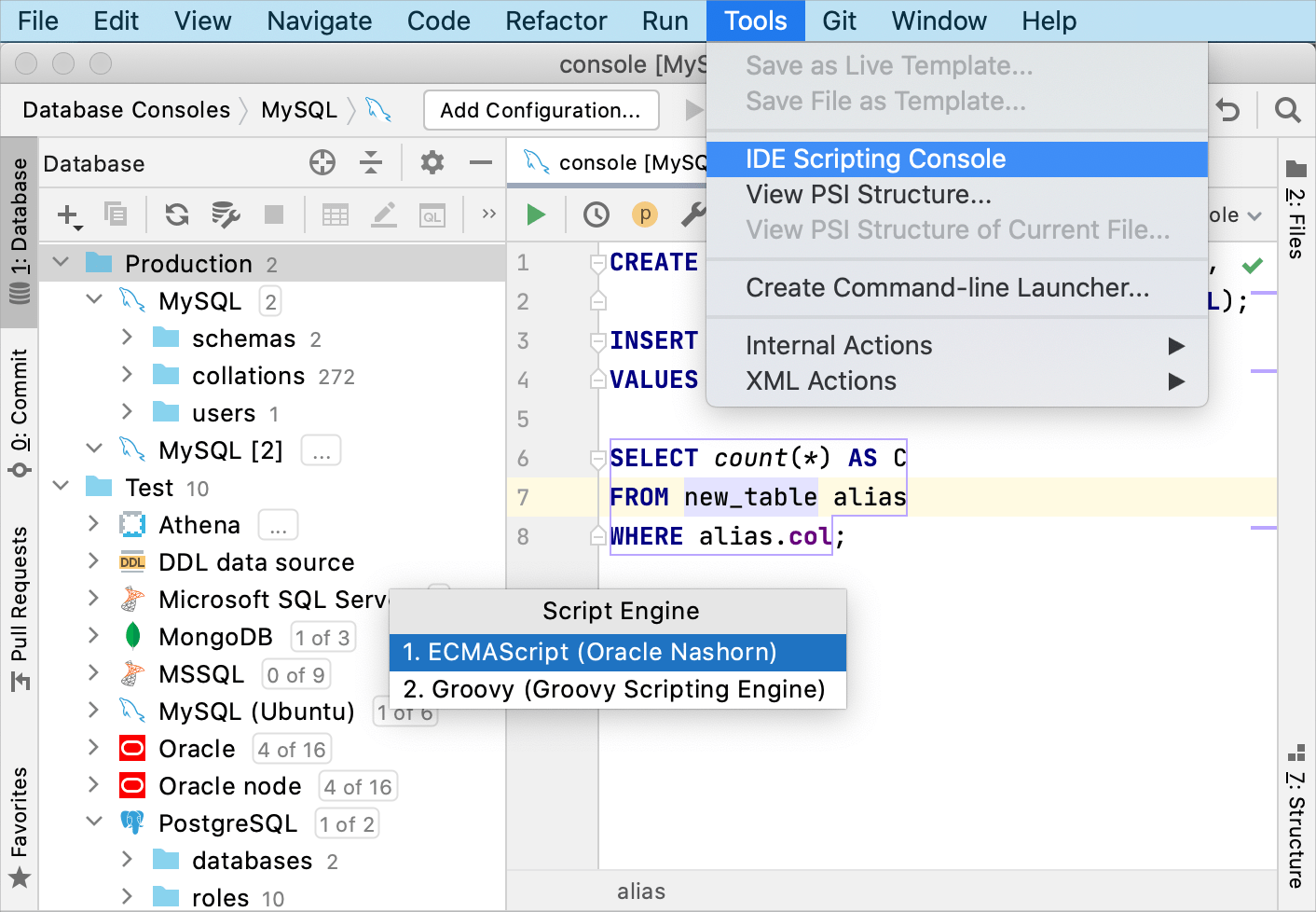Click the Add Configuration button

point(541,110)
